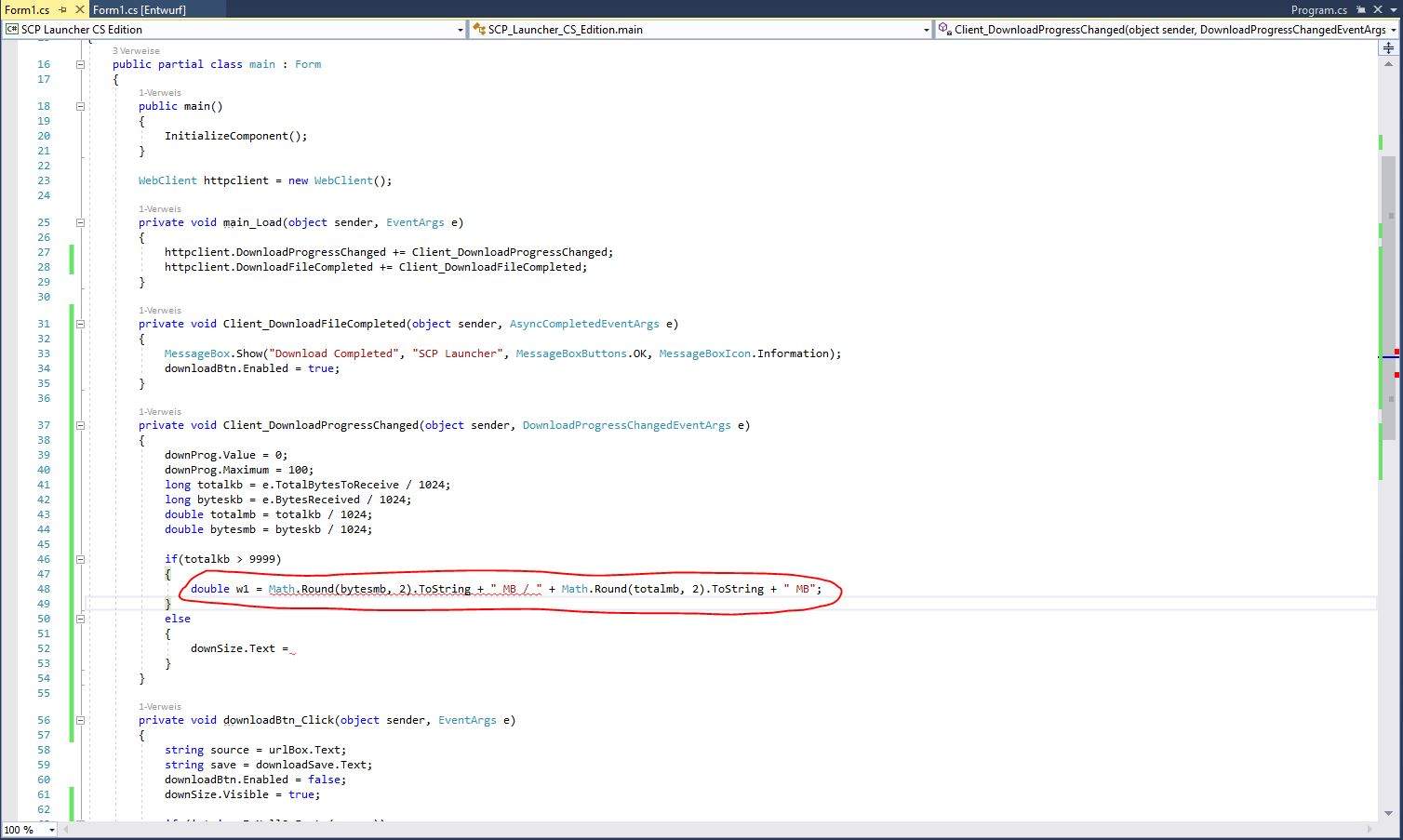Switch to the Program.cs tab

[x=1319, y=10]
